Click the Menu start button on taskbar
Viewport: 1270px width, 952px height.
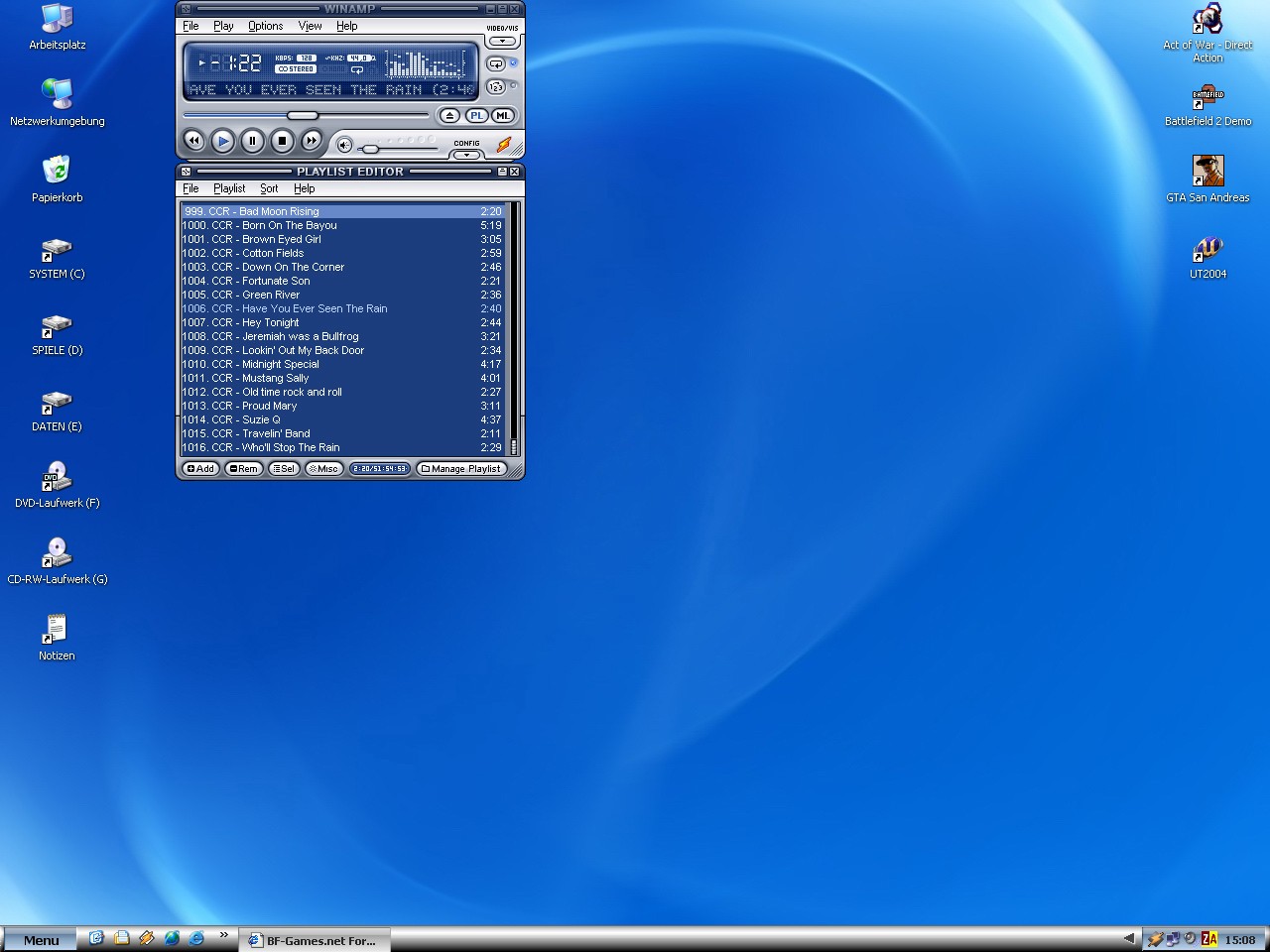click(41, 940)
